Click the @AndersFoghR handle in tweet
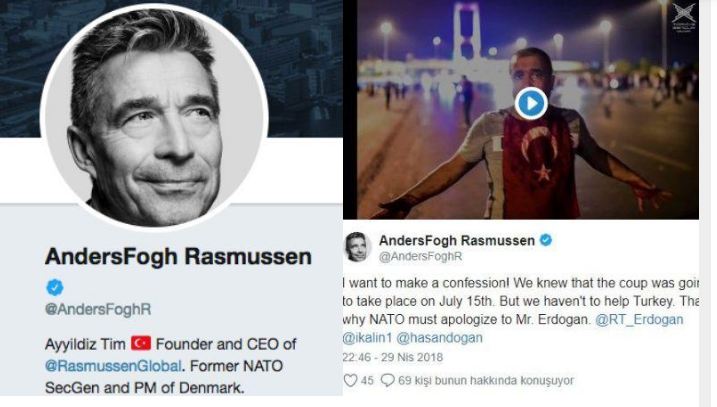The height and width of the screenshot is (407, 717). point(420,257)
